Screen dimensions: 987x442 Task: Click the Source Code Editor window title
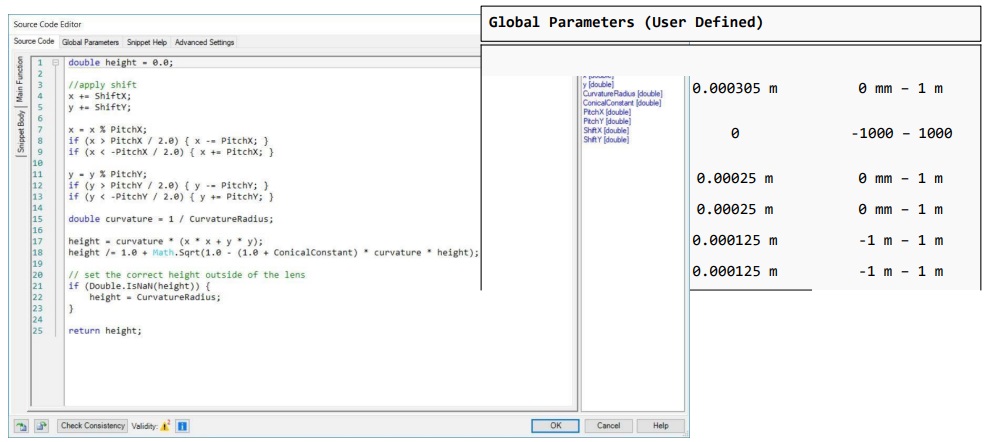47,24
